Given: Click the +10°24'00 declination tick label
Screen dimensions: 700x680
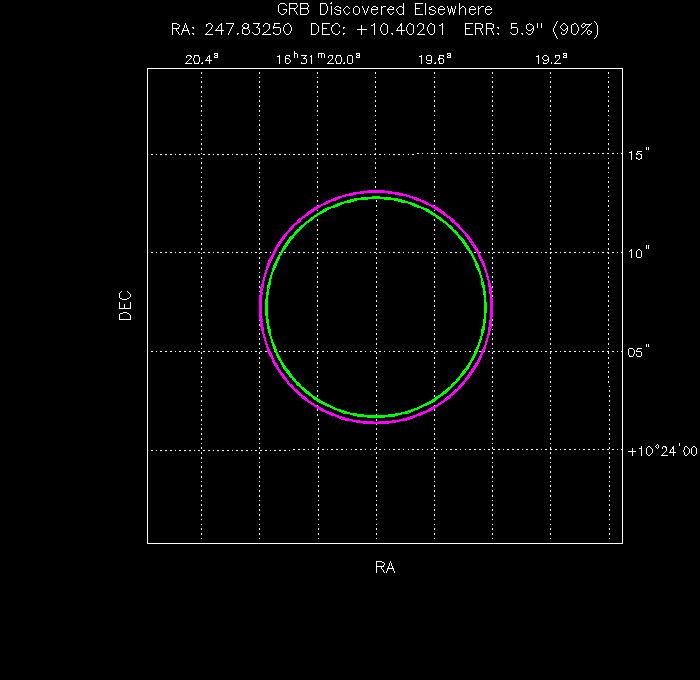Looking at the screenshot, I should tap(662, 451).
